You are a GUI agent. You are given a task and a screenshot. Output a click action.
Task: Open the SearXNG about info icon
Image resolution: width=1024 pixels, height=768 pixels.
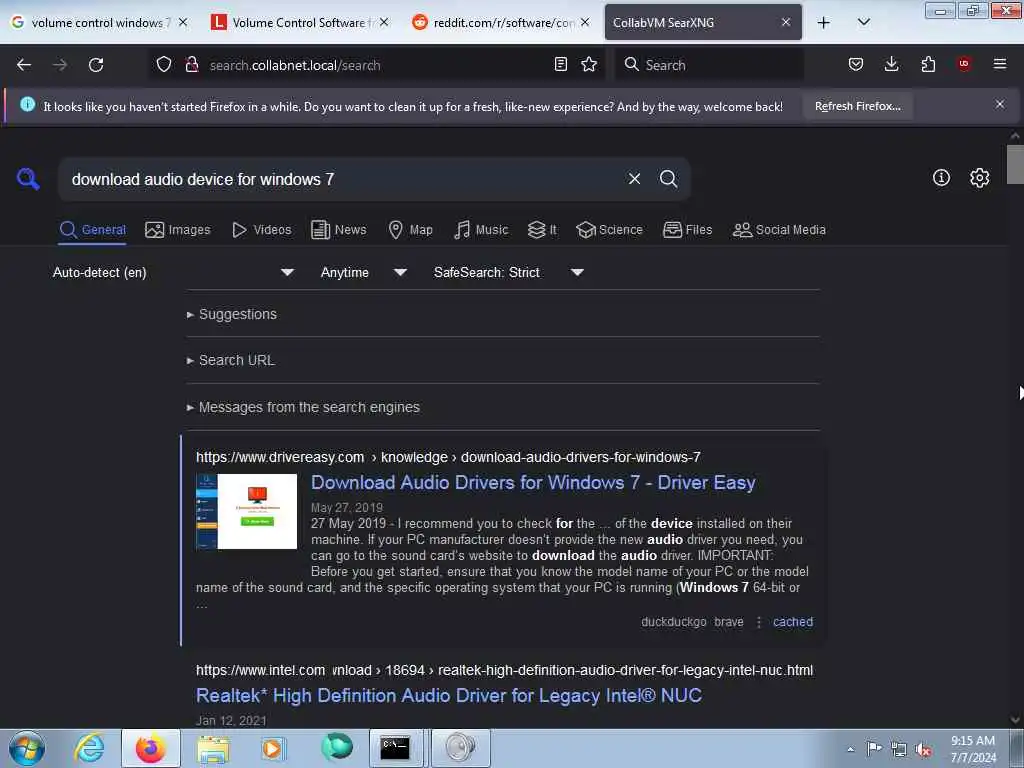[941, 178]
